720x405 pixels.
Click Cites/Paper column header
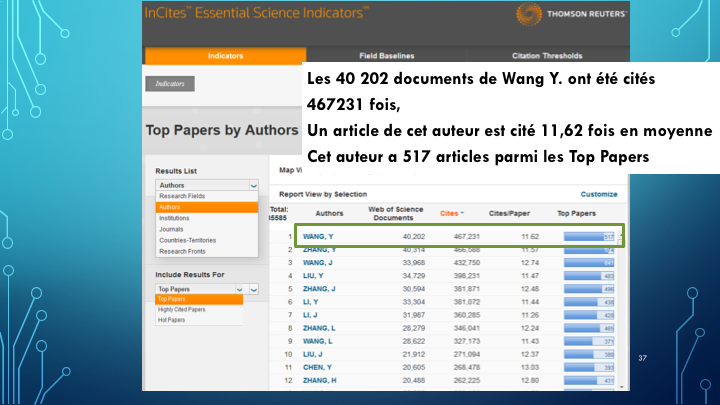tap(509, 214)
